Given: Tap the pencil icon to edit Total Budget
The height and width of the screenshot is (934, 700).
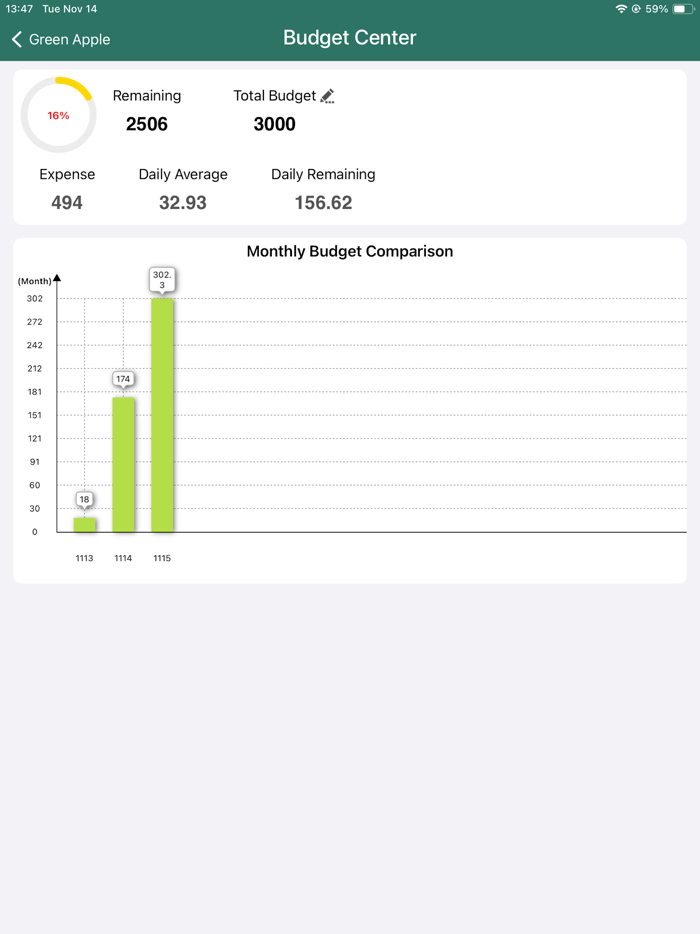Looking at the screenshot, I should tap(327, 95).
